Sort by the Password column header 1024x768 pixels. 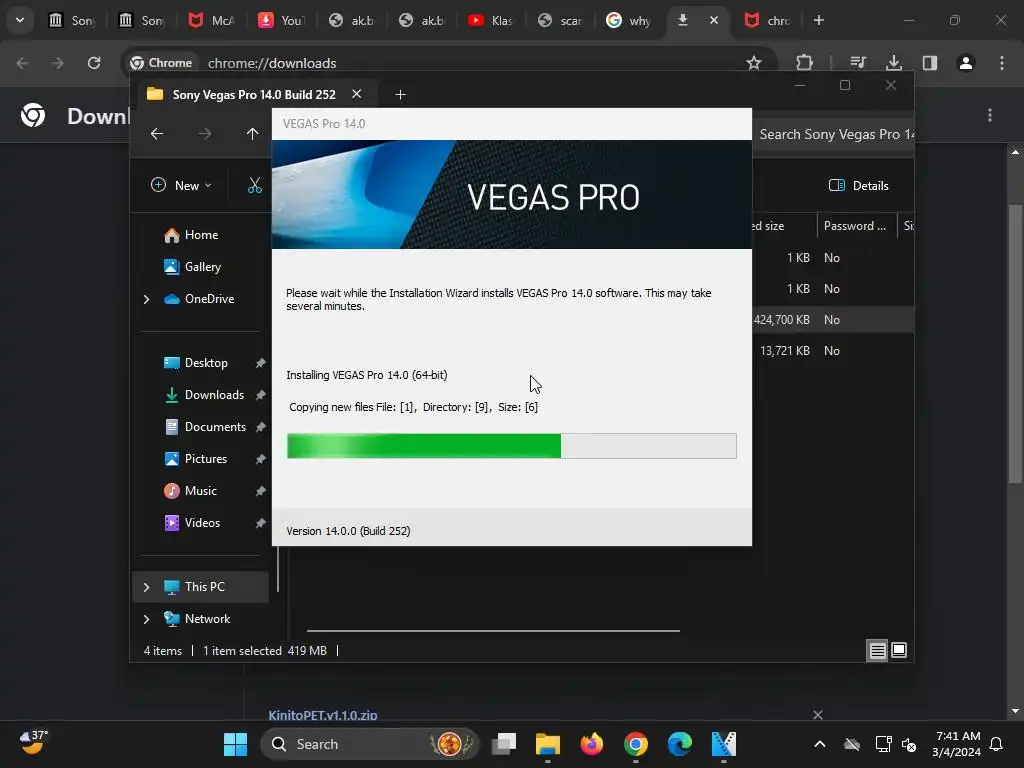855,226
